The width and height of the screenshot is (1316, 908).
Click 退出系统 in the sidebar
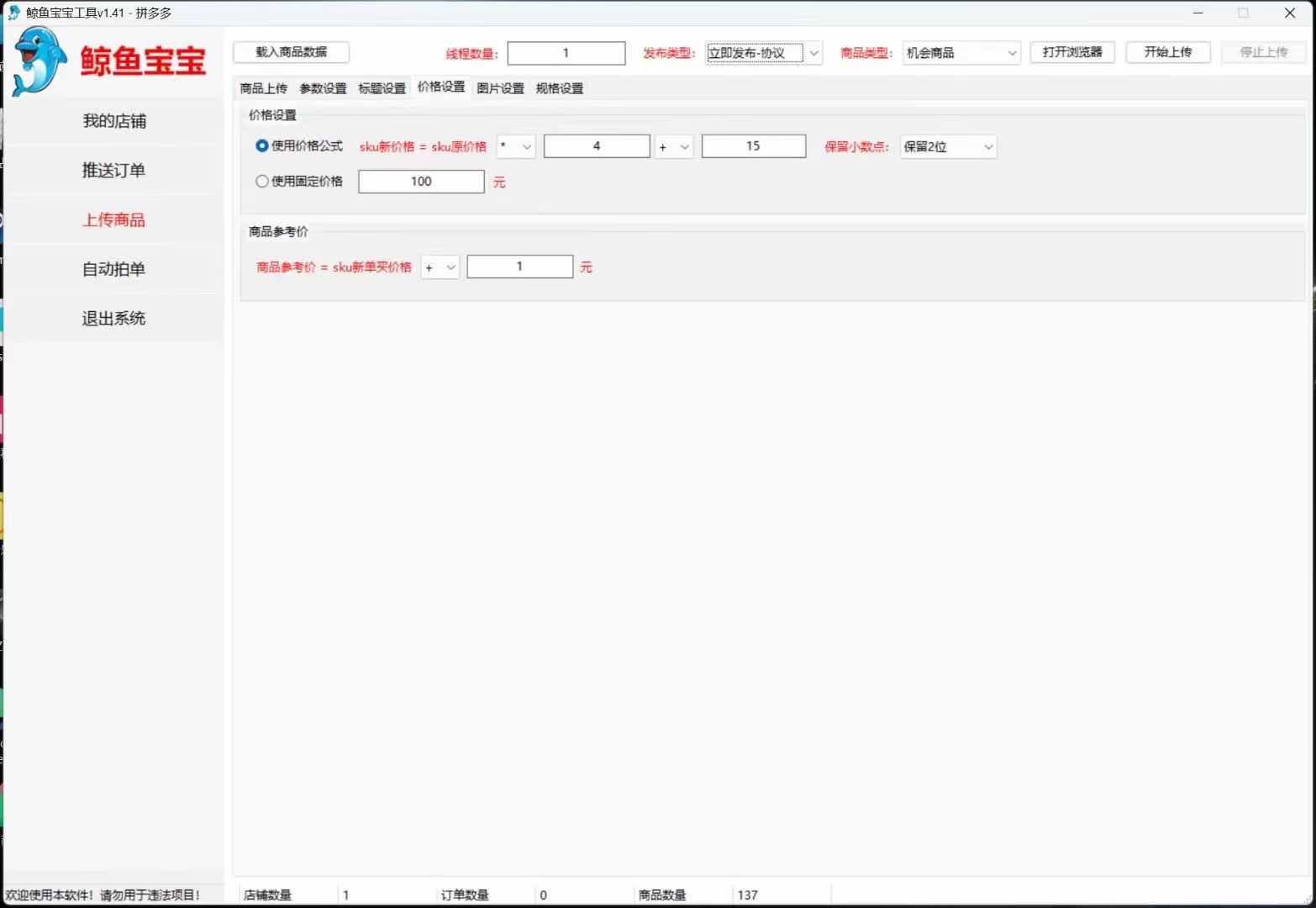pyautogui.click(x=114, y=319)
